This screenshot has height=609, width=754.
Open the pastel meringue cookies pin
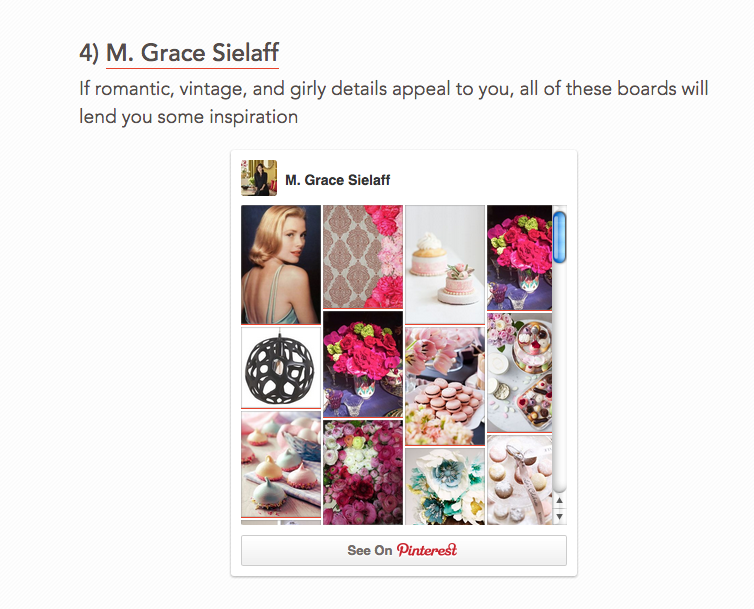(x=281, y=464)
